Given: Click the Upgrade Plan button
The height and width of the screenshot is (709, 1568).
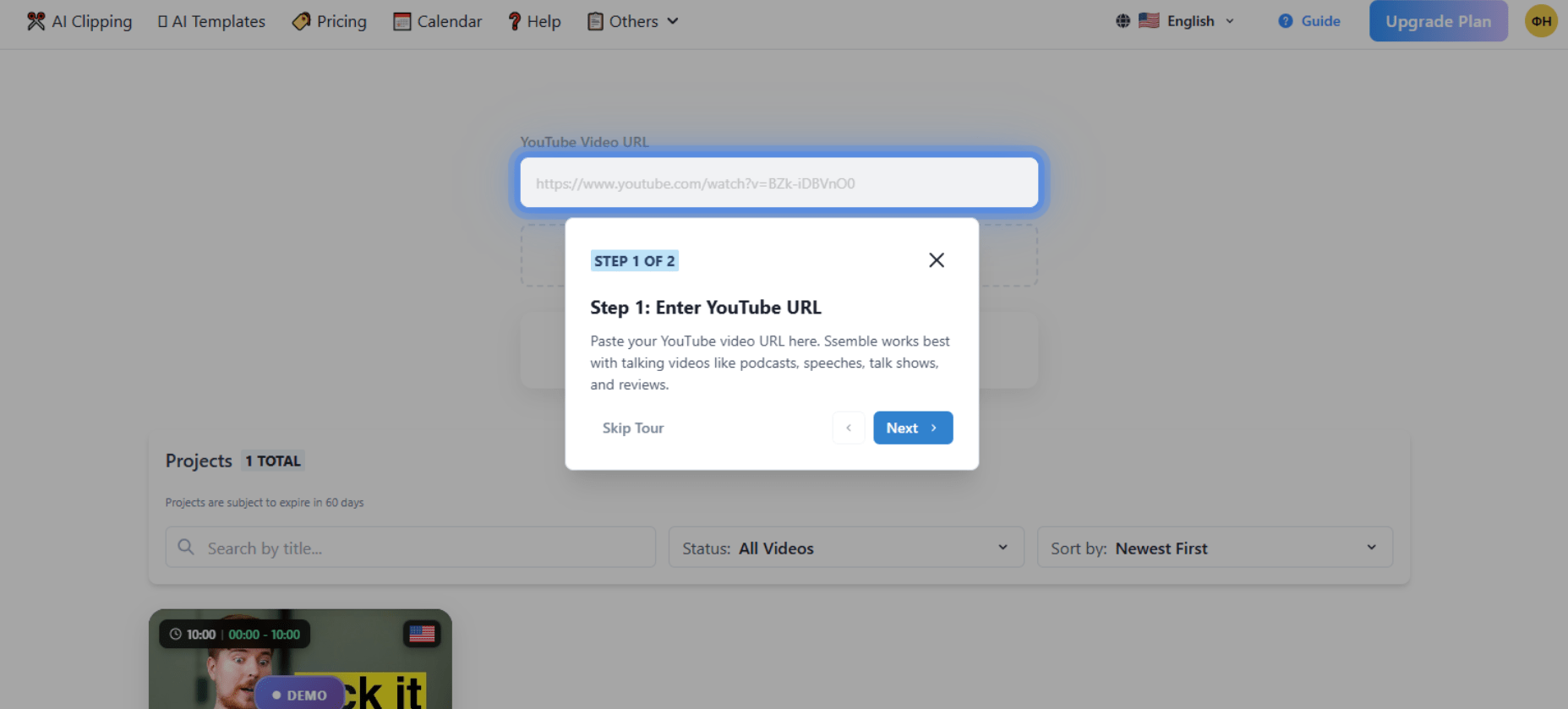Looking at the screenshot, I should pyautogui.click(x=1438, y=21).
